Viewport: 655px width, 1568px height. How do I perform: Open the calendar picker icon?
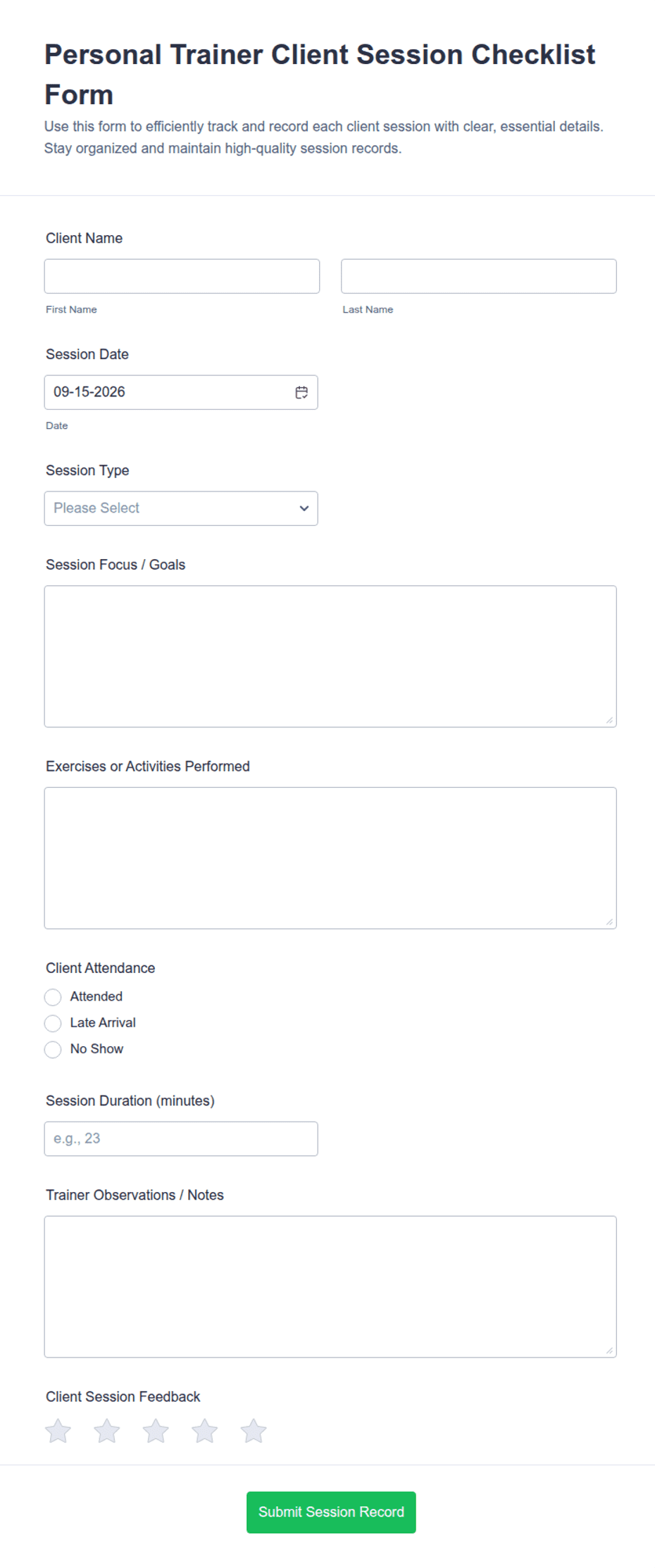point(301,392)
